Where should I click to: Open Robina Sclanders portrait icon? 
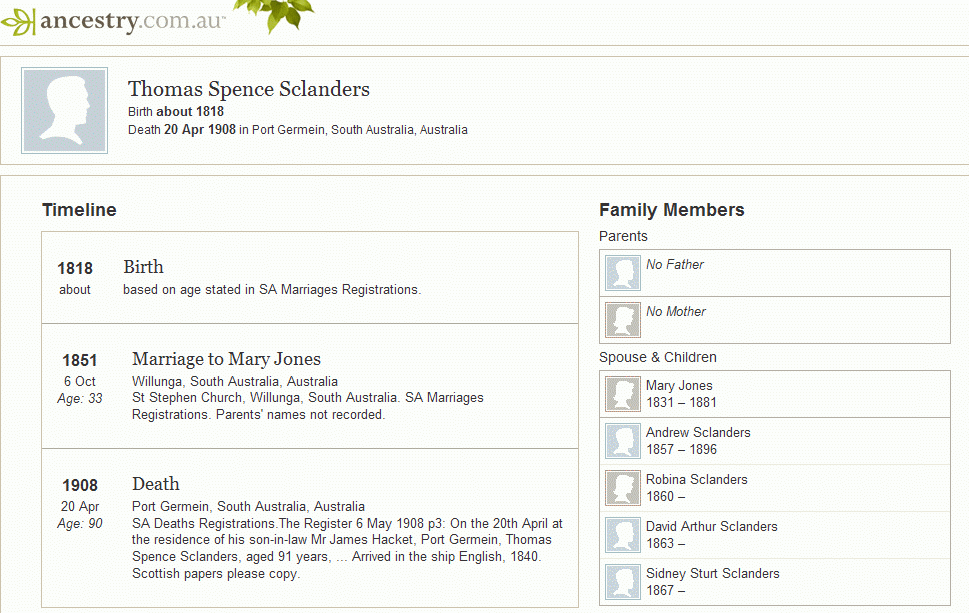click(x=622, y=488)
